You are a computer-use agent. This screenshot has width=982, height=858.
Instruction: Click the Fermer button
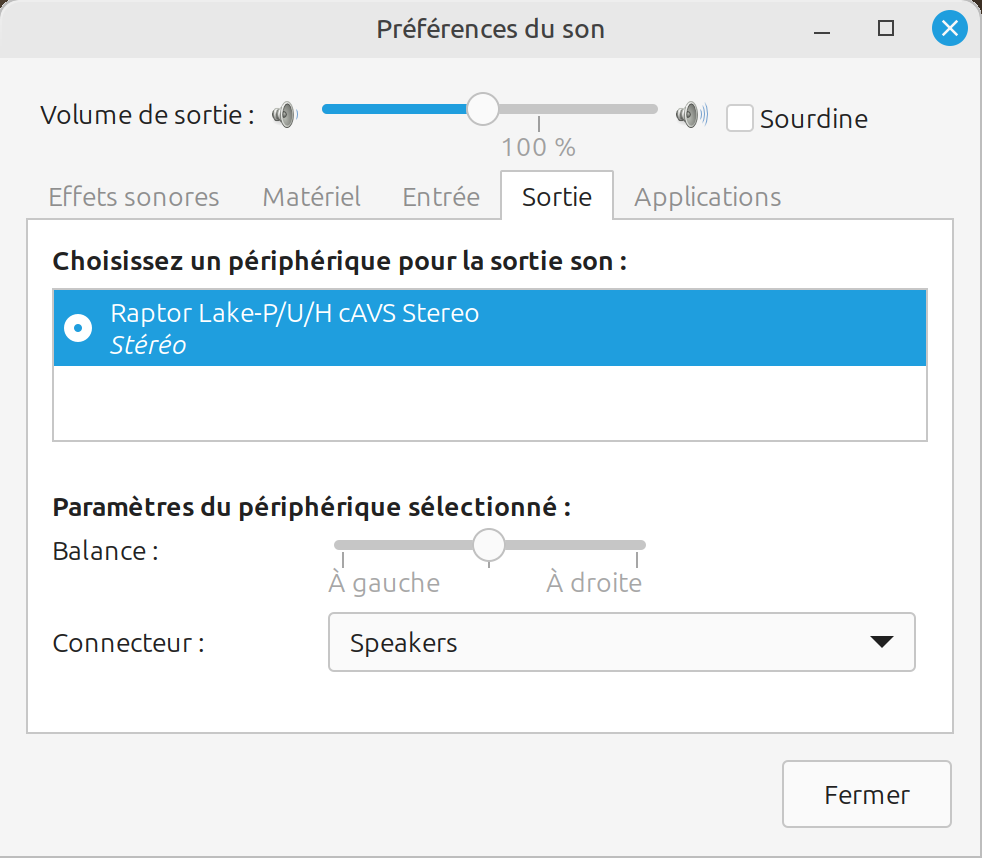[x=867, y=794]
